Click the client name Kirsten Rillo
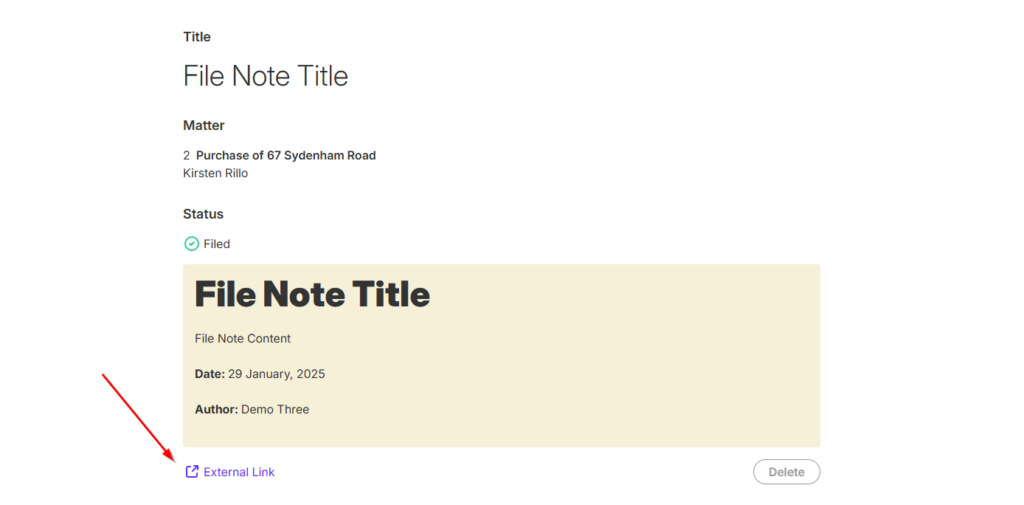The height and width of the screenshot is (505, 1024). [215, 173]
